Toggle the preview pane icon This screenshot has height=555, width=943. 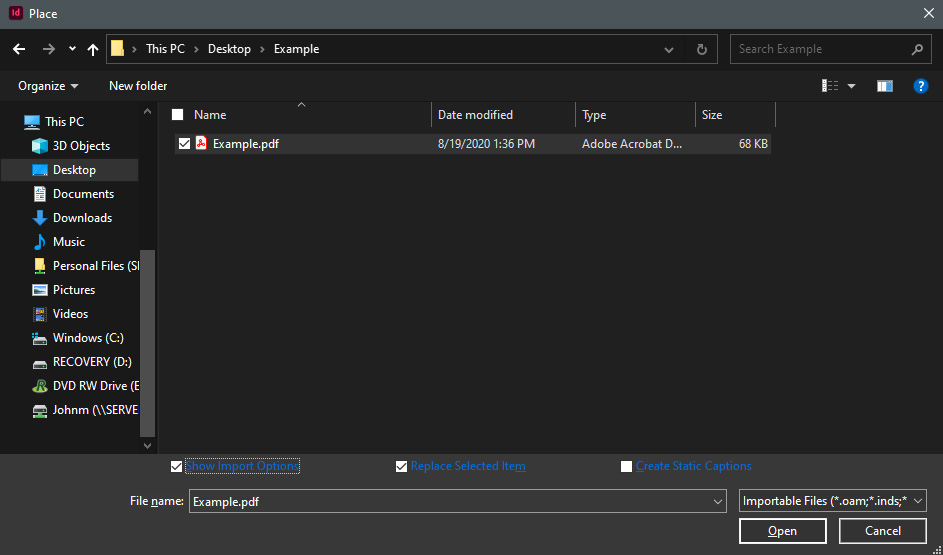coord(885,86)
